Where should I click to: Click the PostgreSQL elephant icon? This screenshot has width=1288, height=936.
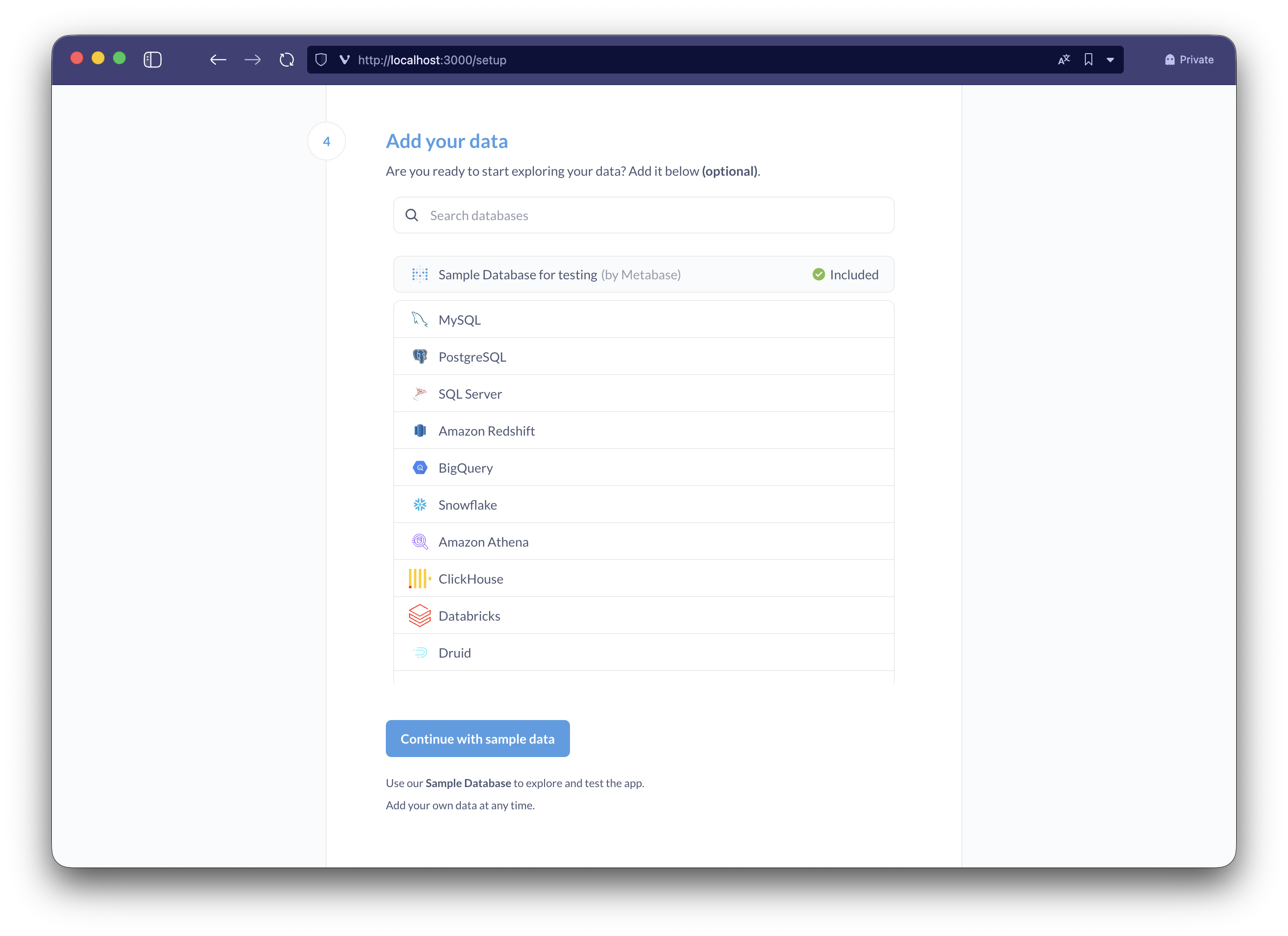(420, 357)
